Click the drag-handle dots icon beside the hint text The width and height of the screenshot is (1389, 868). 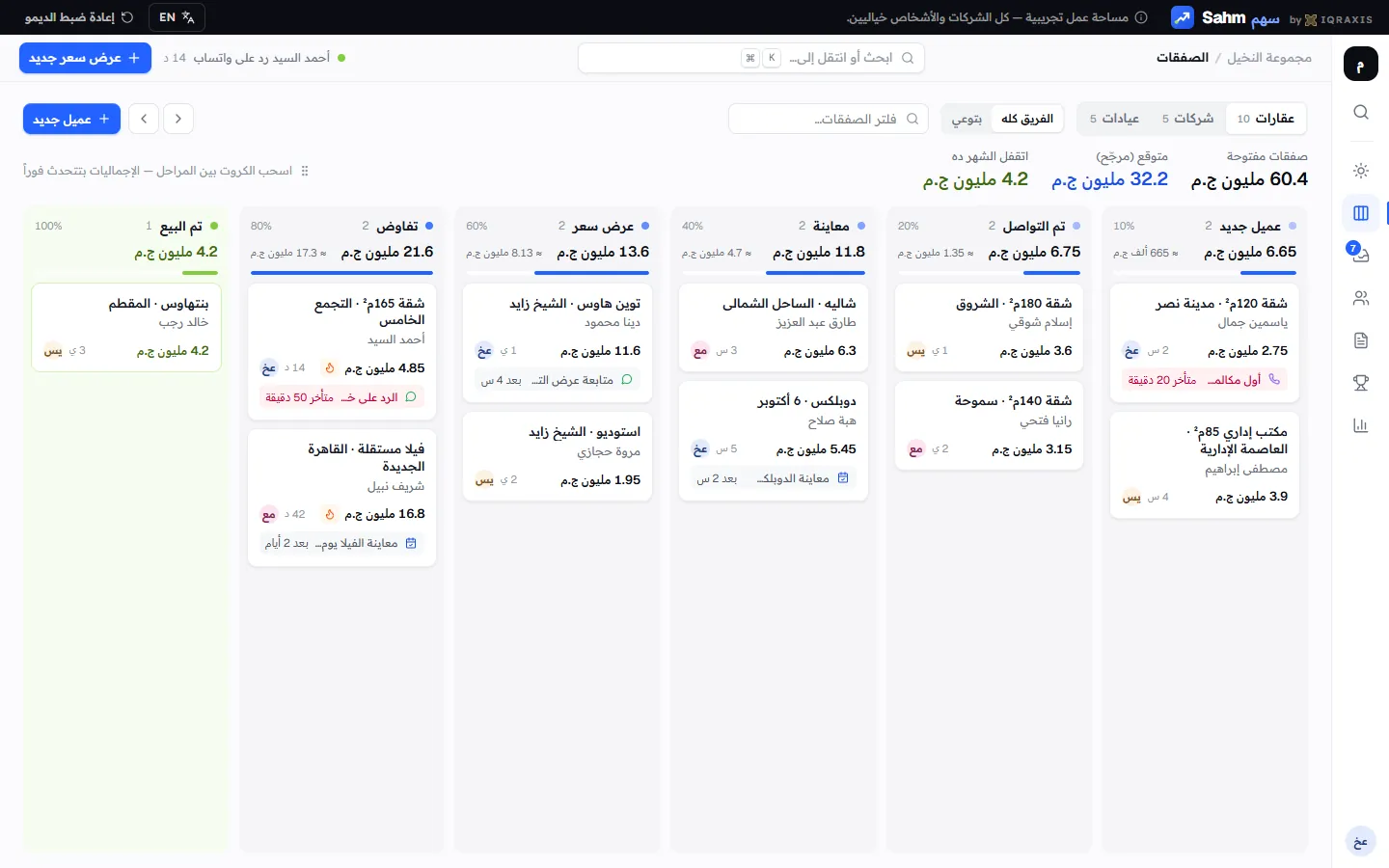click(x=305, y=171)
